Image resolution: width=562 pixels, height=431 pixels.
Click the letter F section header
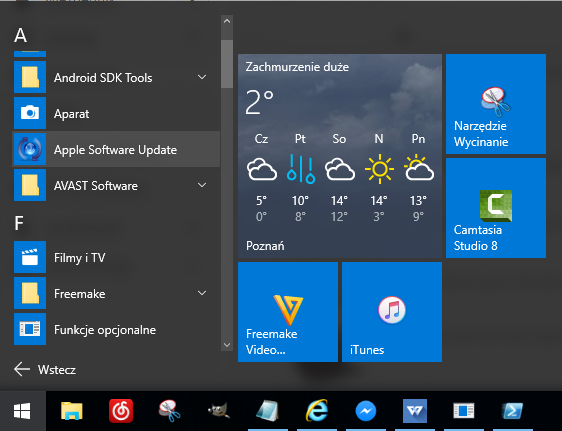point(19,223)
